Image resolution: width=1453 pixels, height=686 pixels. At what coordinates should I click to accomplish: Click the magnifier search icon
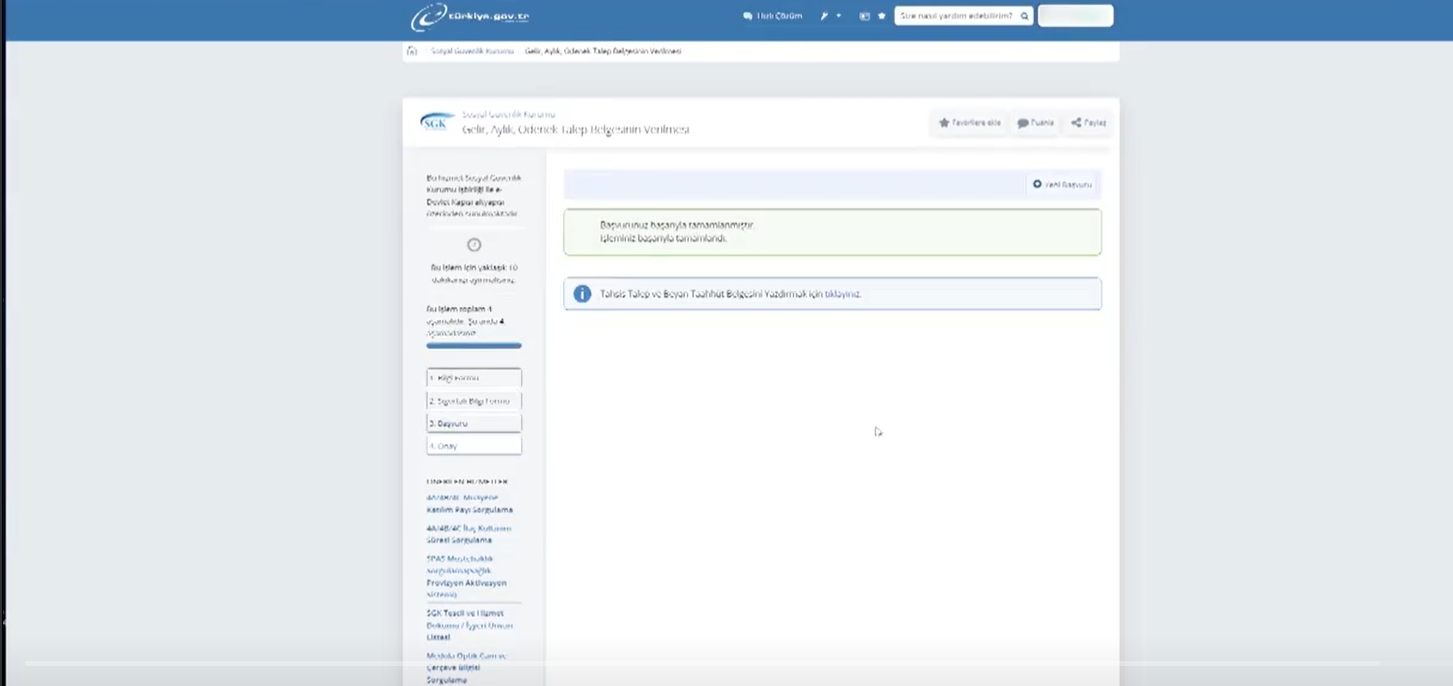tap(1025, 16)
